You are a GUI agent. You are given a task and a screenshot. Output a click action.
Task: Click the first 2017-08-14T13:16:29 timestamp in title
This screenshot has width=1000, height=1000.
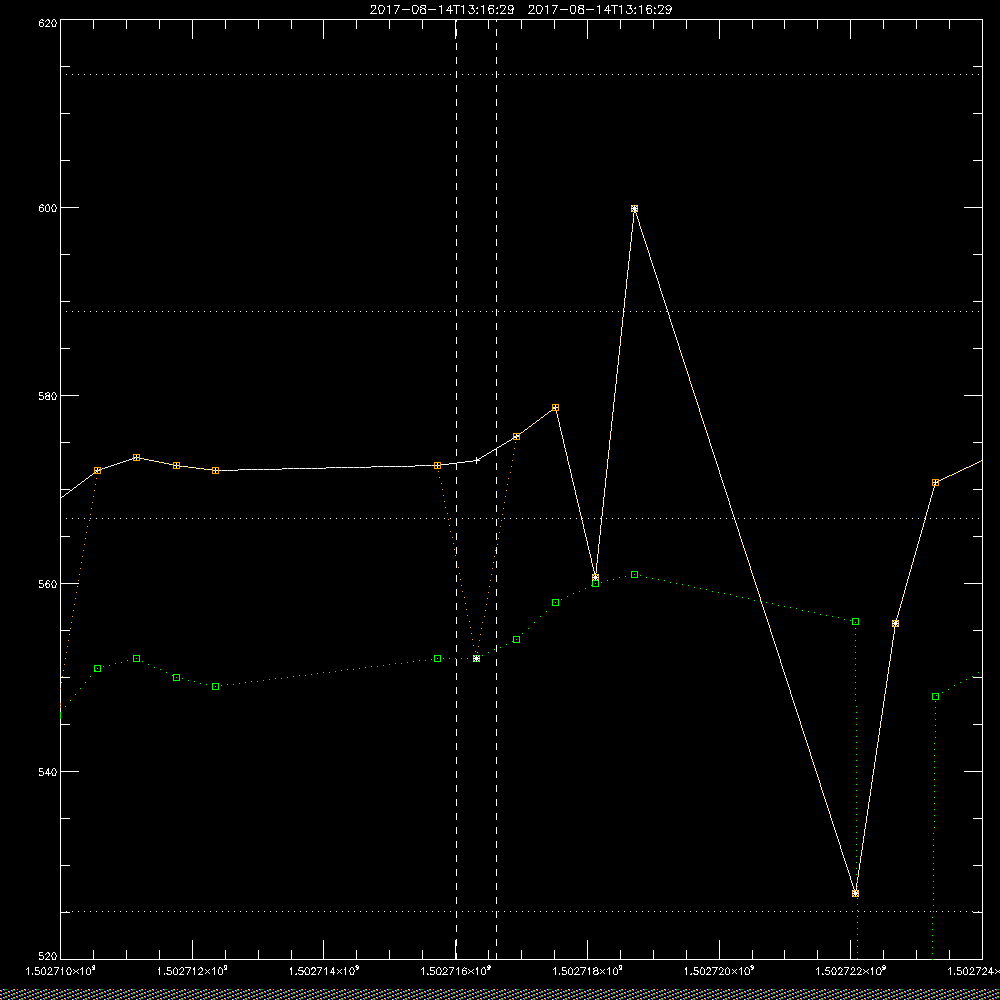[x=442, y=10]
